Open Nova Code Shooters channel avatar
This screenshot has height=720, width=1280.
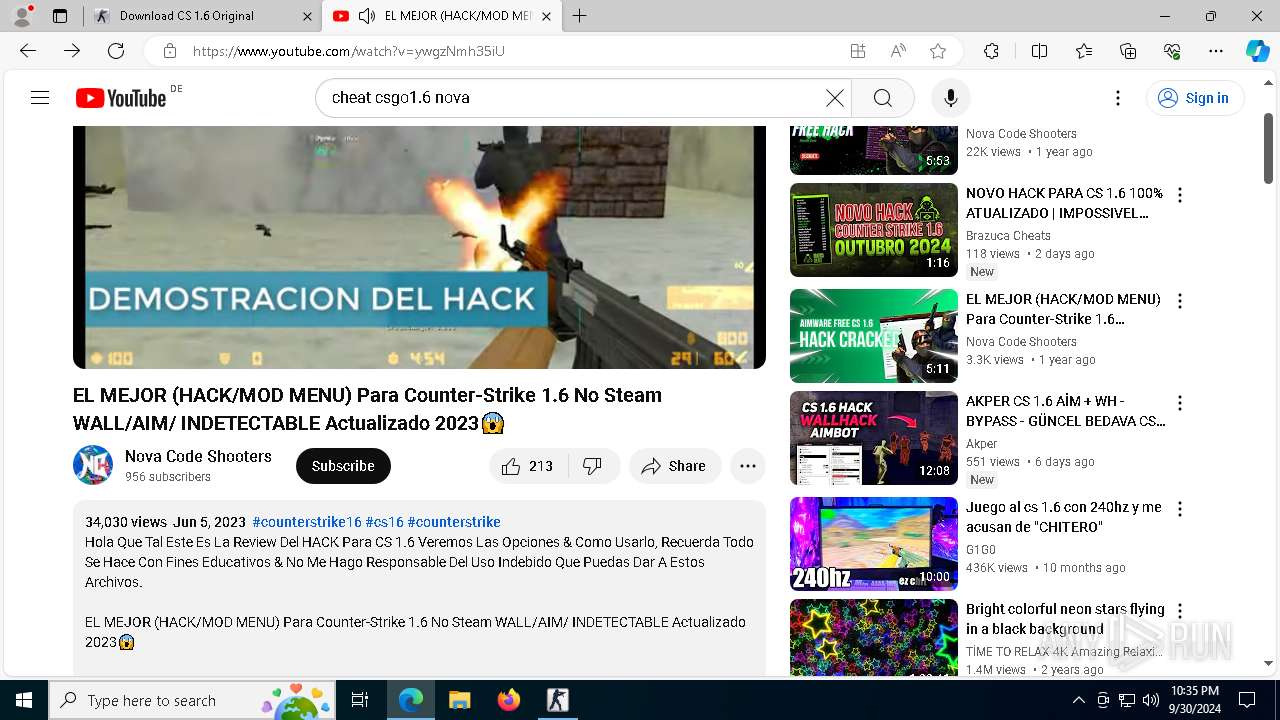93,466
